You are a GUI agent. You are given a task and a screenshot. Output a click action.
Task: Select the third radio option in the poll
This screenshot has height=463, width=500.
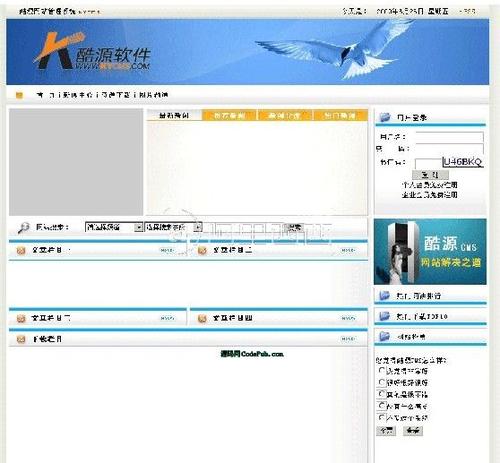tap(382, 394)
